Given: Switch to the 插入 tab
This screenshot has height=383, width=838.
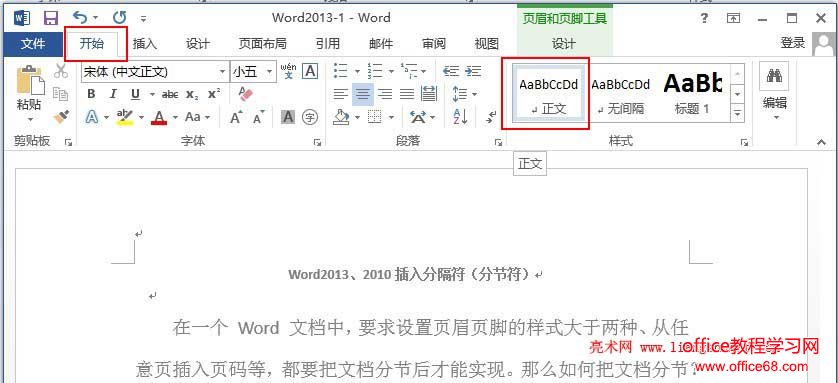Looking at the screenshot, I should 144,44.
